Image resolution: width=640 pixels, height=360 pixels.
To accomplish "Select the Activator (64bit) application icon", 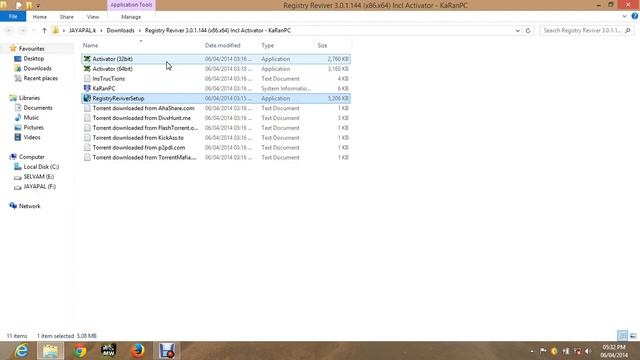I will coord(87,69).
